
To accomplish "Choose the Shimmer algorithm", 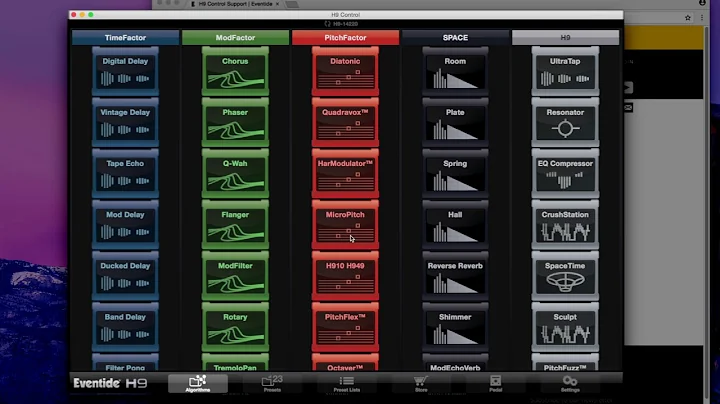I will (455, 327).
